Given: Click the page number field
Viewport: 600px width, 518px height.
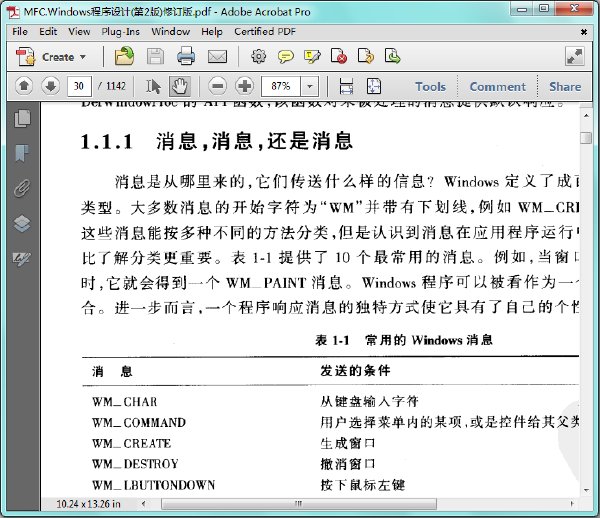Looking at the screenshot, I should [x=79, y=86].
